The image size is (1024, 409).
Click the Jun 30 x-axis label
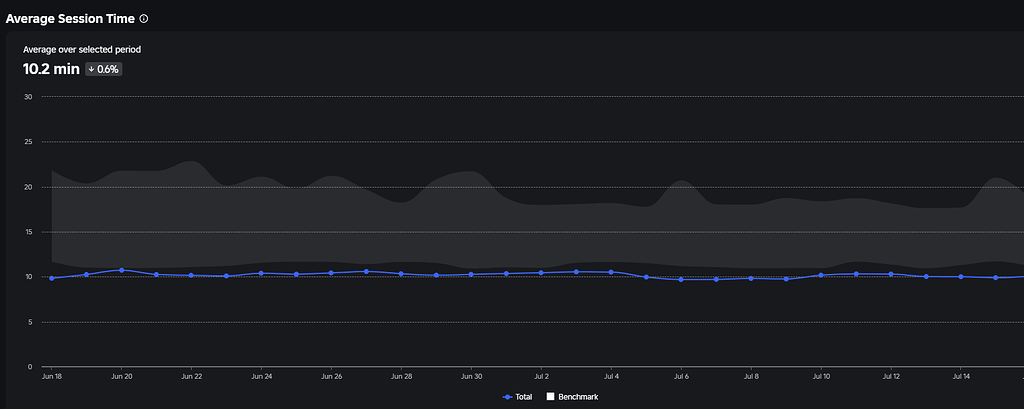[x=471, y=377]
